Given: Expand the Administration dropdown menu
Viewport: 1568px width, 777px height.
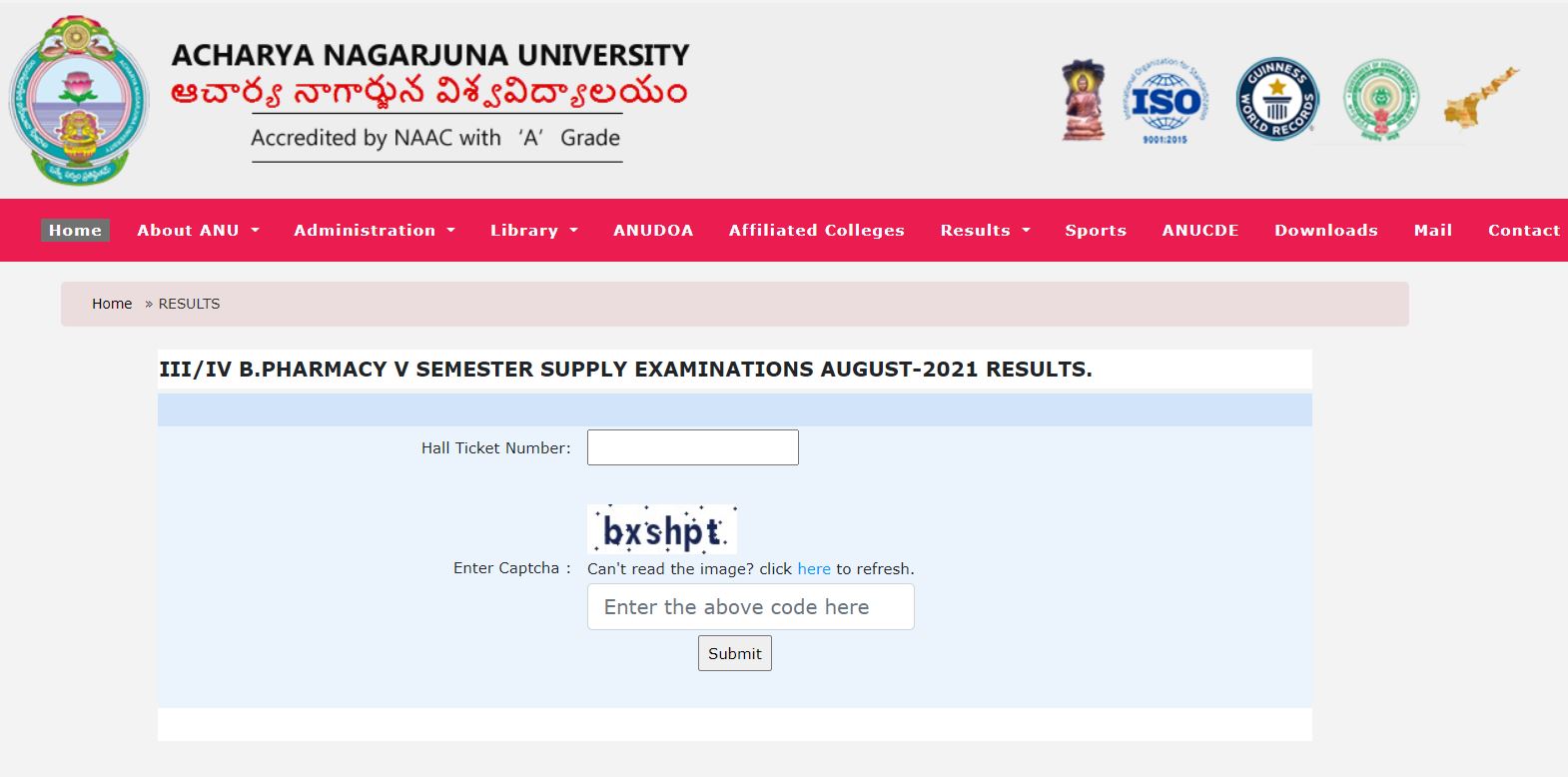Looking at the screenshot, I should (375, 230).
